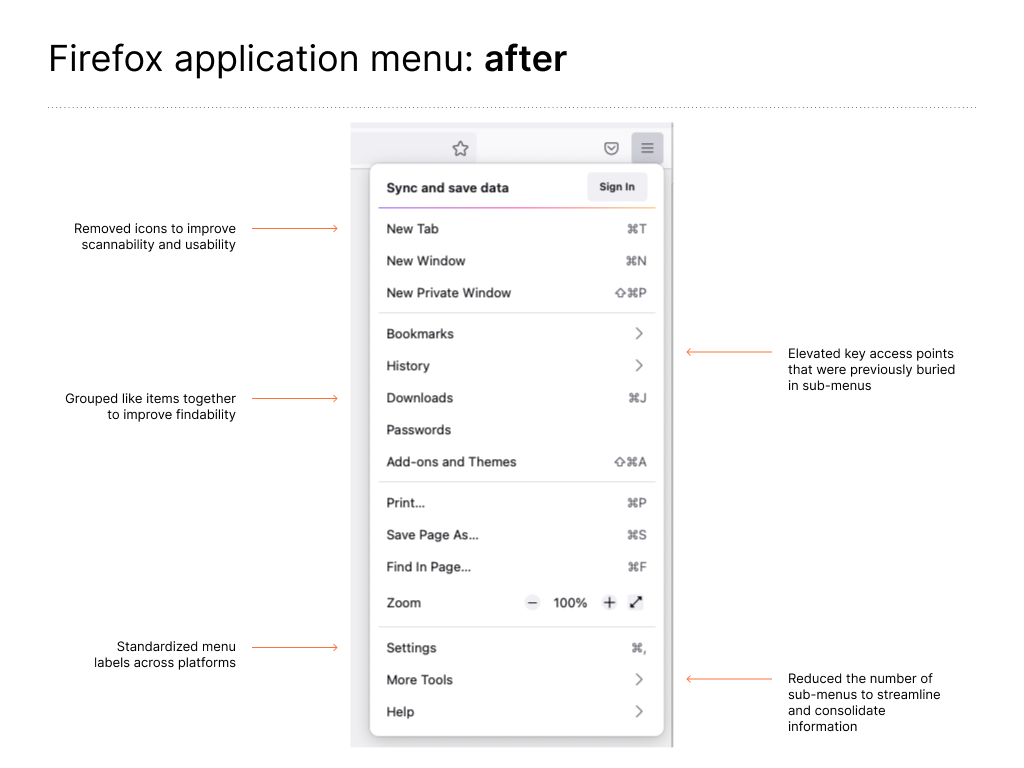This screenshot has width=1024, height=768.
Task: Choose Save Page As... option
Action: click(x=516, y=535)
